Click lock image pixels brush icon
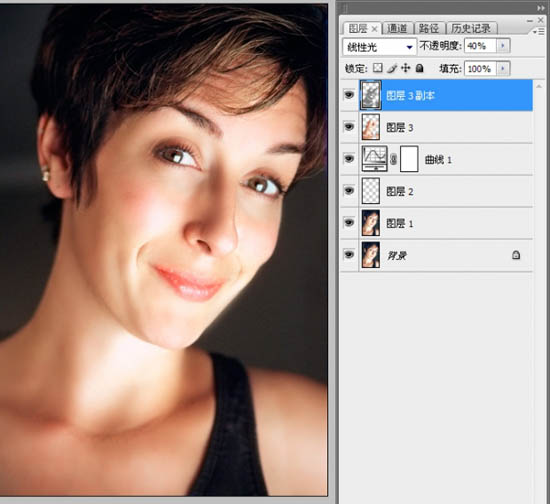This screenshot has width=550, height=504. (392, 68)
